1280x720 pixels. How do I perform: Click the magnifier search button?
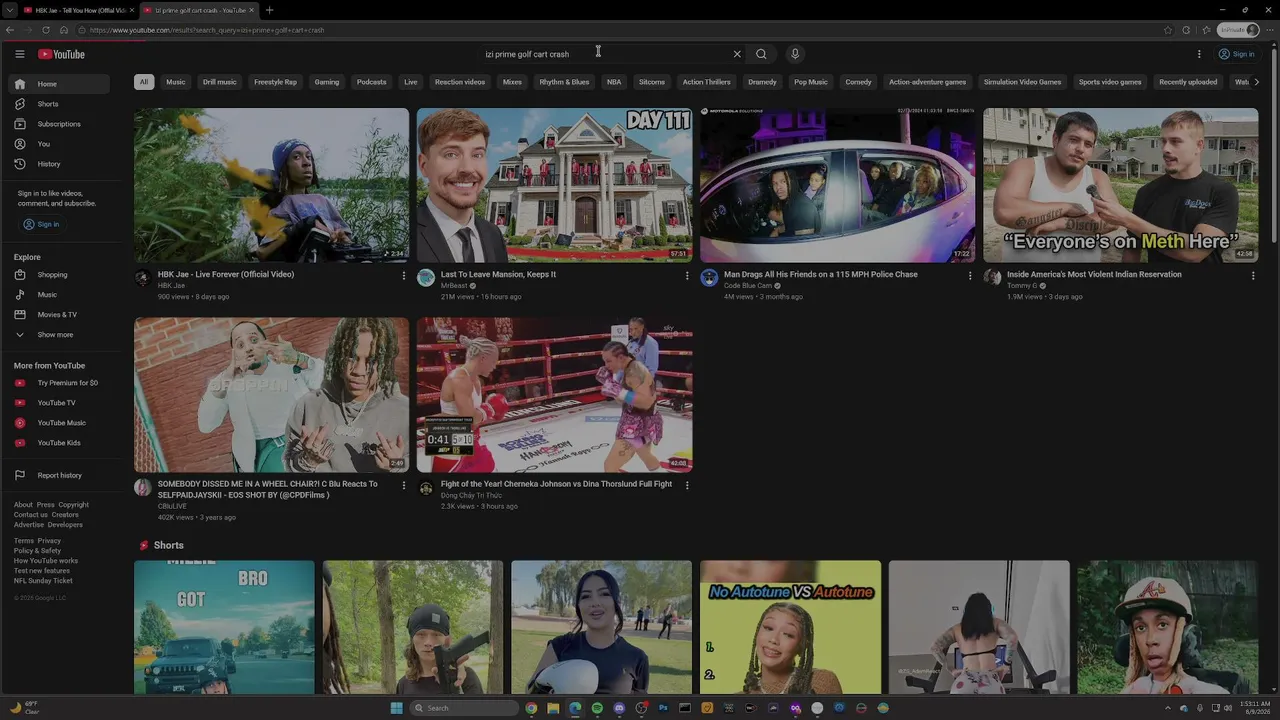point(761,54)
